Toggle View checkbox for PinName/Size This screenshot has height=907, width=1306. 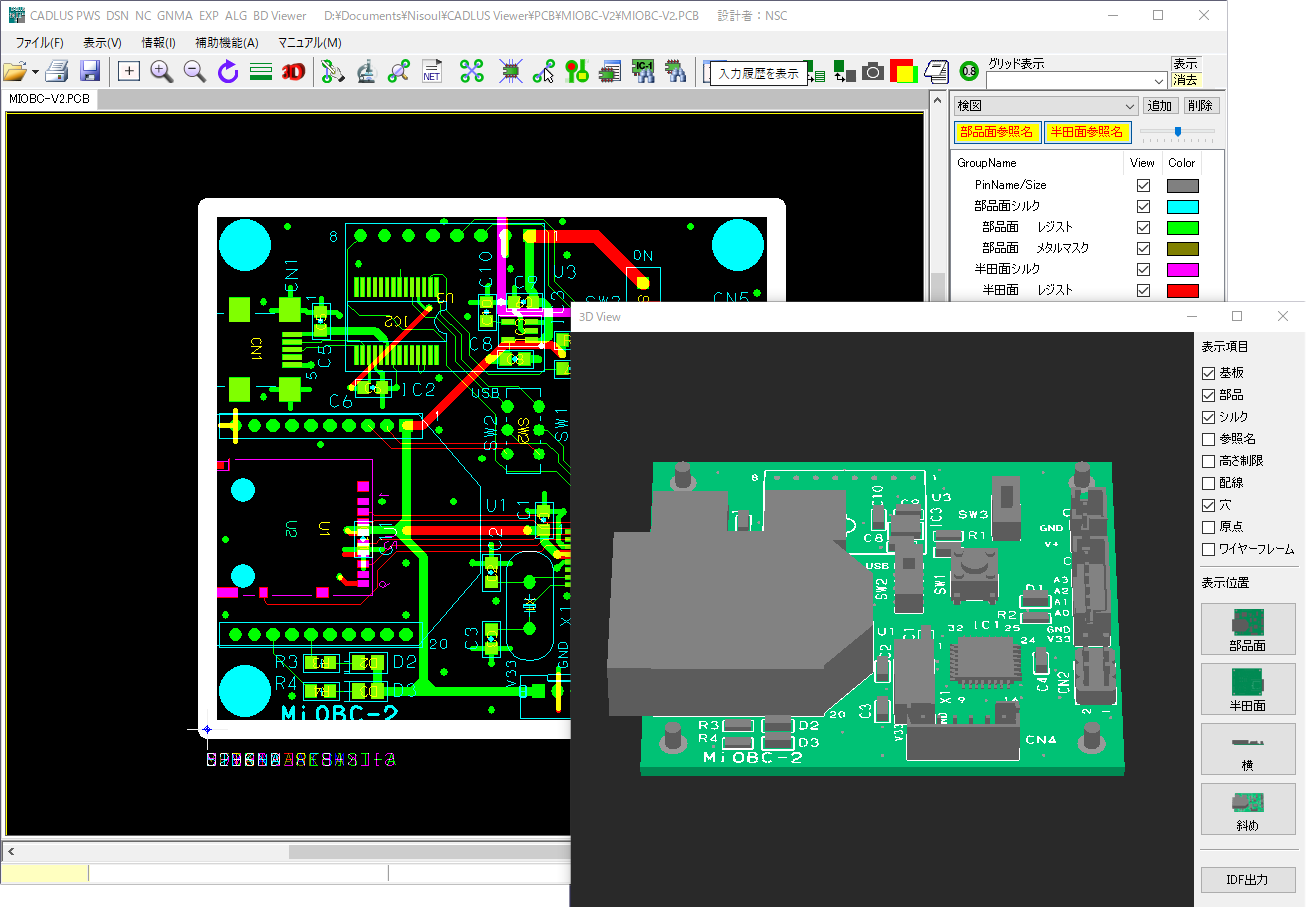[1143, 185]
